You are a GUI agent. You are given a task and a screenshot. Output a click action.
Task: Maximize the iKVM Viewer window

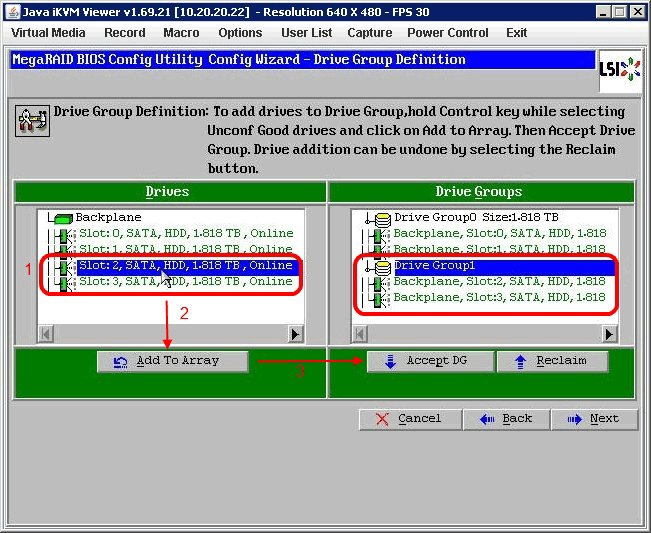(620, 12)
